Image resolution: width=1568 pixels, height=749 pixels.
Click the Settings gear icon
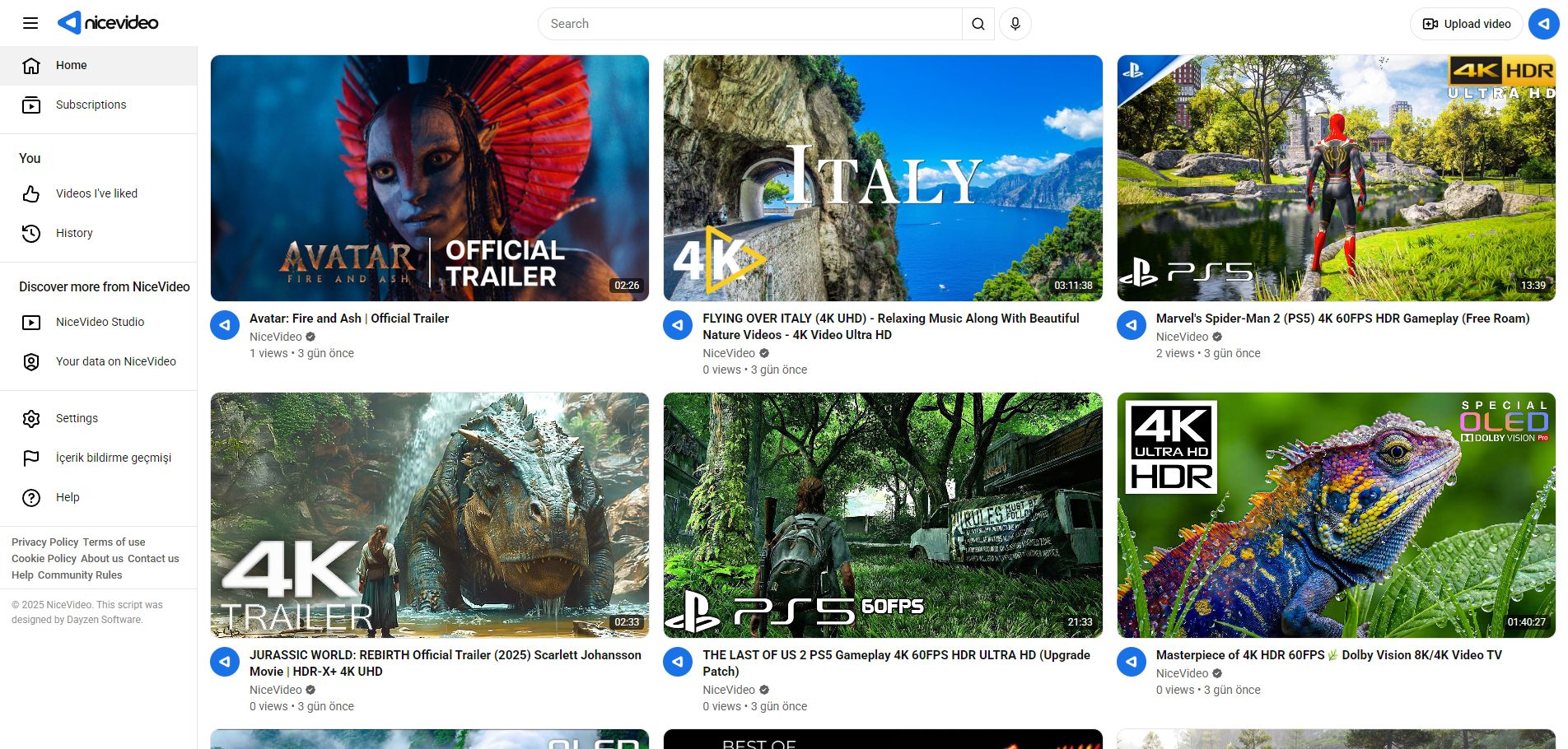coord(31,419)
